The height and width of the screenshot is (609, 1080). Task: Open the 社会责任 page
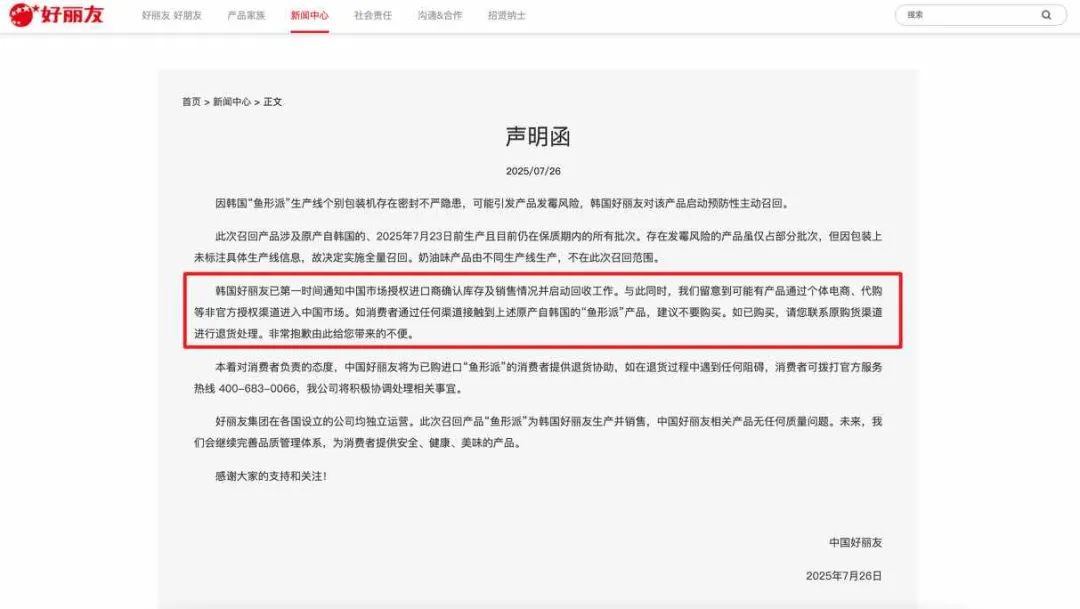pos(373,16)
